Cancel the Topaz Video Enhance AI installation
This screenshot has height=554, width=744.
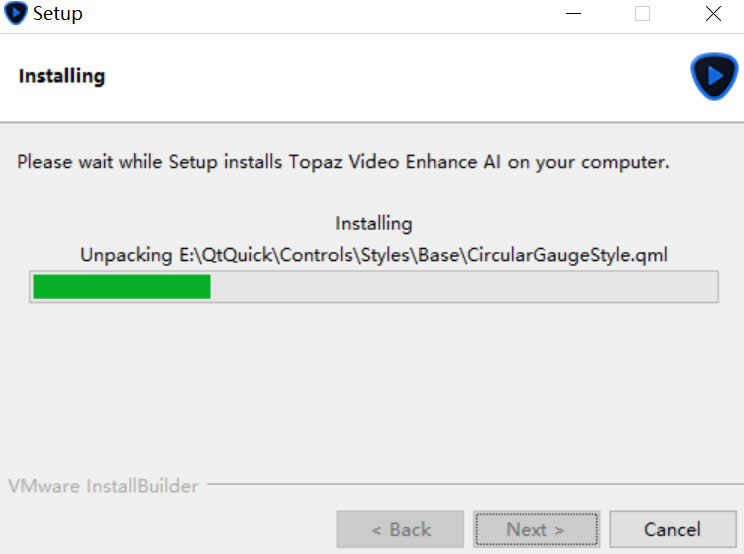673,529
